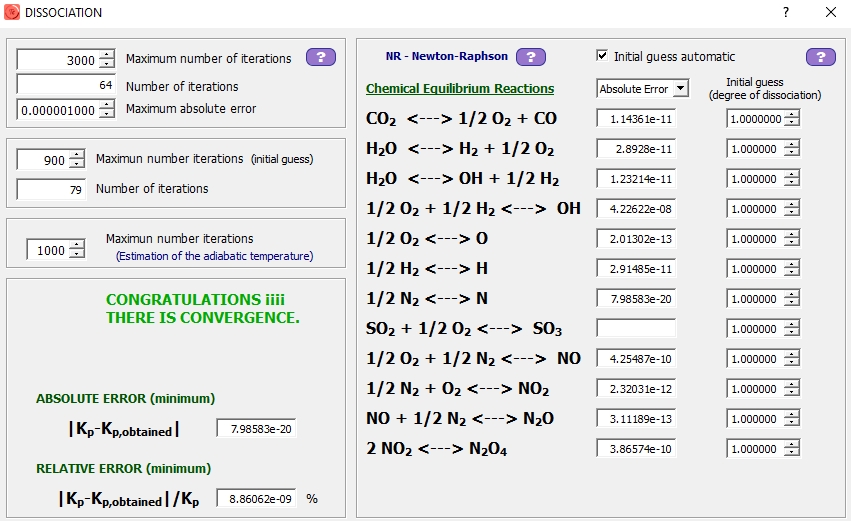
Task: Decrease adiabatic temperature iterations value 1000
Action: [x=77, y=255]
